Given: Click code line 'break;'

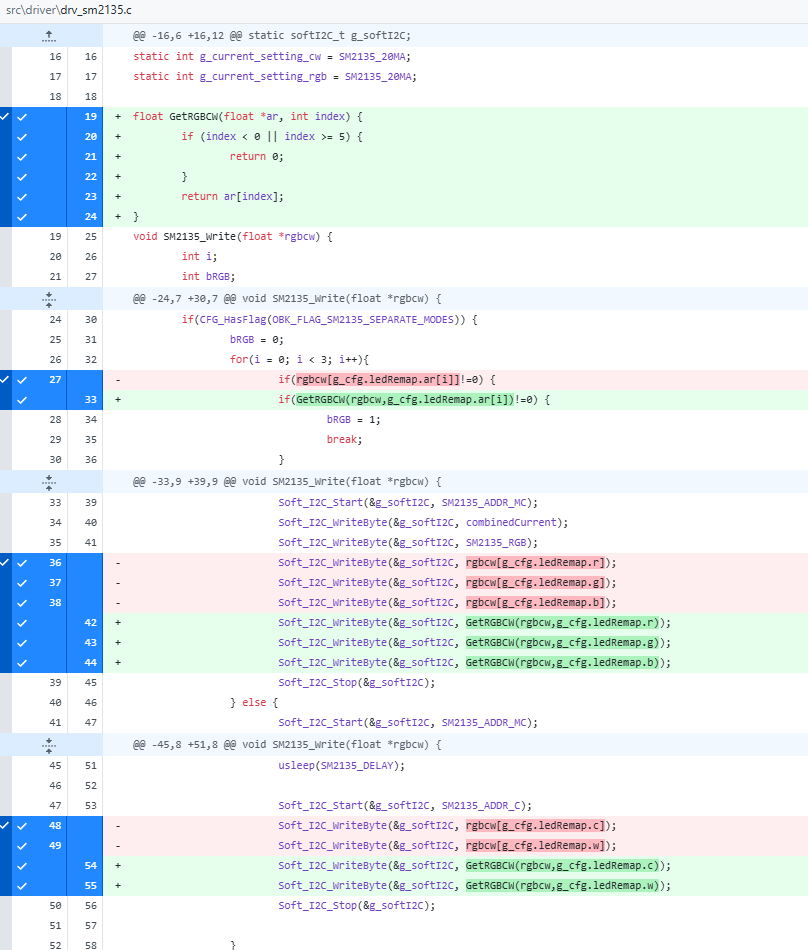Looking at the screenshot, I should pos(345,439).
